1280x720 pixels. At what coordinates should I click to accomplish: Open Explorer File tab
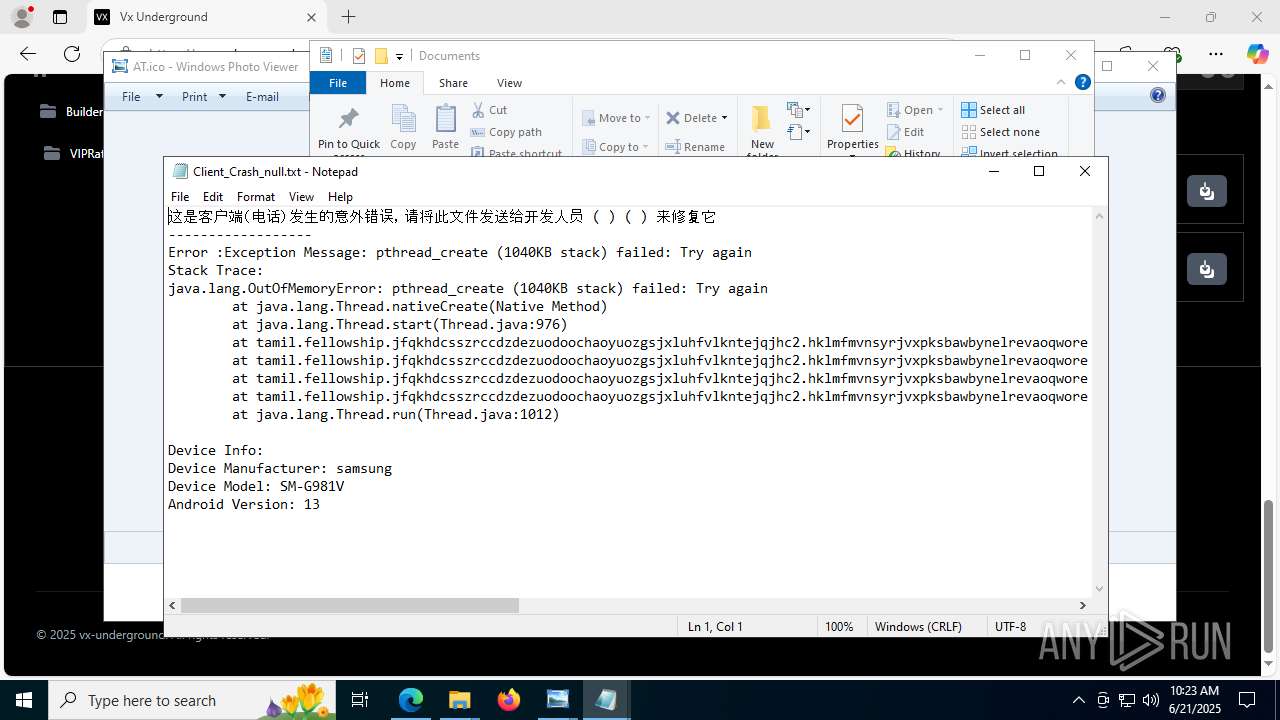(338, 83)
